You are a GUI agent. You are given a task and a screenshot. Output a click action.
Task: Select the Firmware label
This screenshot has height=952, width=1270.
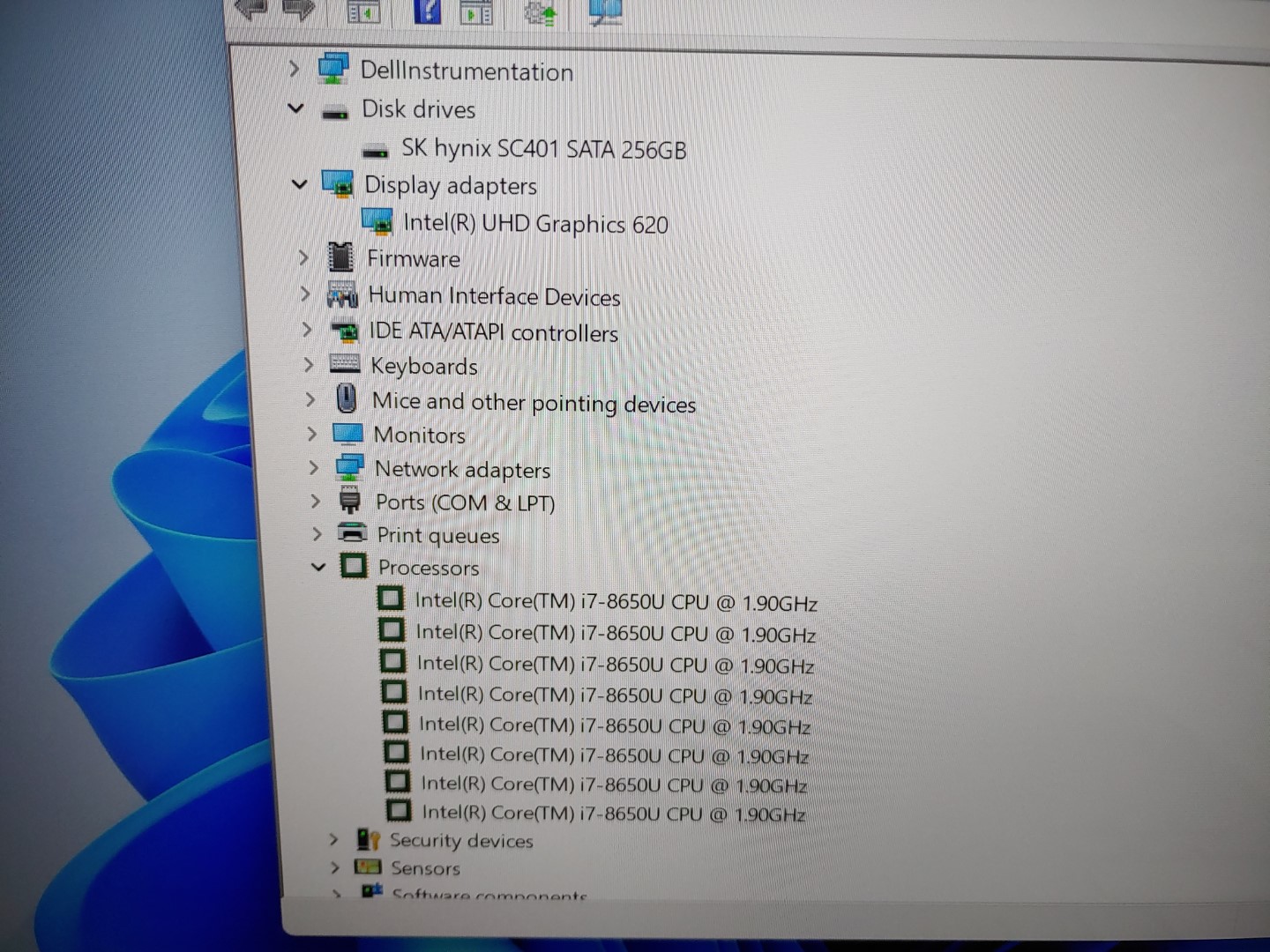(x=414, y=258)
